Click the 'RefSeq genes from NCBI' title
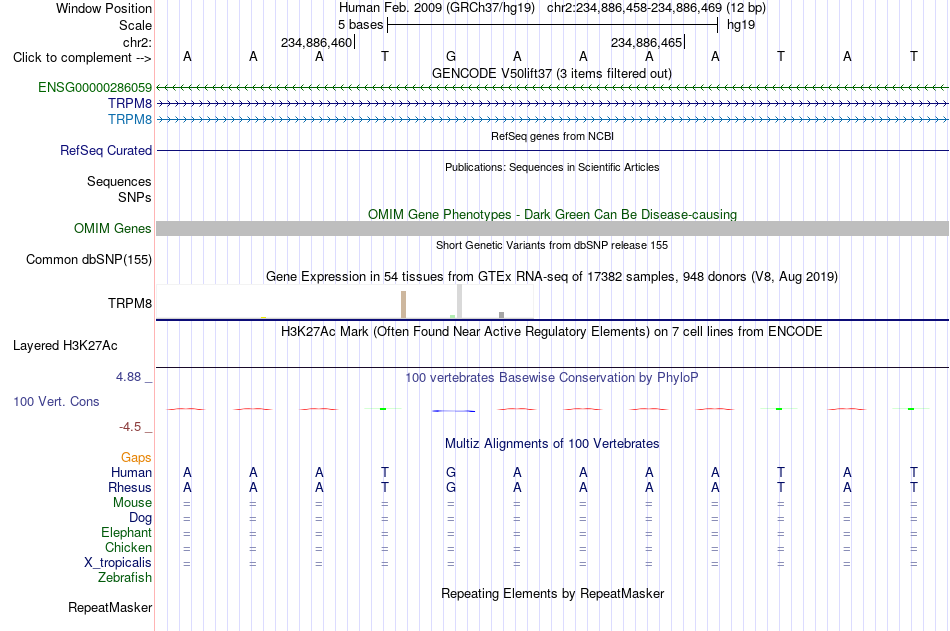Viewport: 950px width, 631px height. tap(552, 136)
